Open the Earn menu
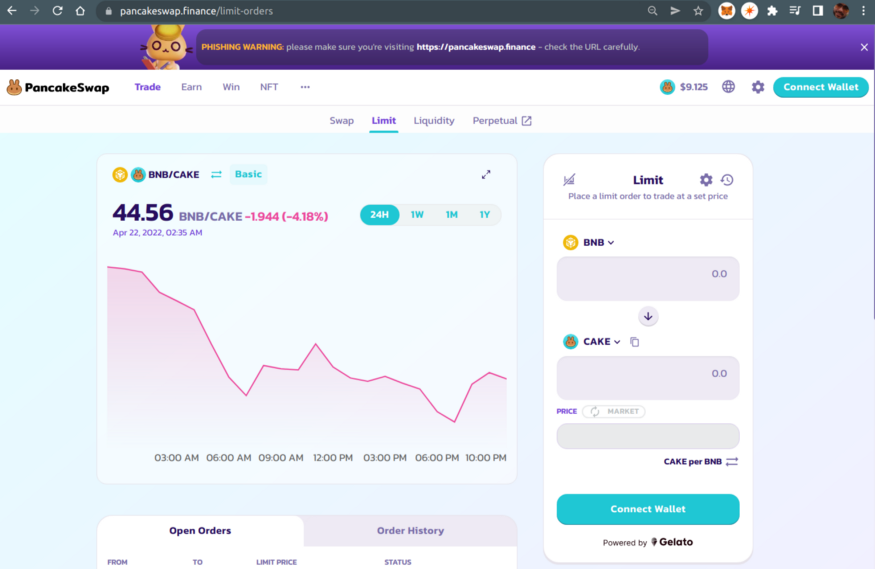Viewport: 875px width, 569px height. (191, 87)
